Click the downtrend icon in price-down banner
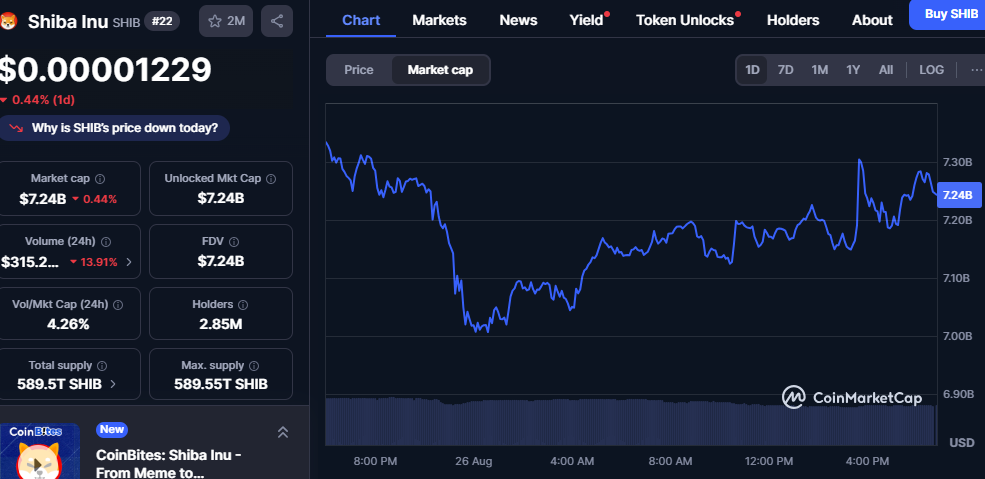 [16, 128]
